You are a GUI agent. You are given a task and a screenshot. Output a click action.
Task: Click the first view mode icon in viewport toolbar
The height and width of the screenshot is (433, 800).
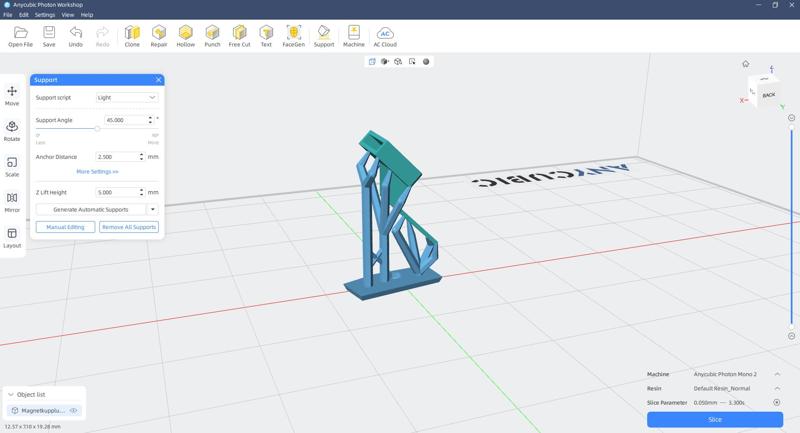[x=372, y=62]
